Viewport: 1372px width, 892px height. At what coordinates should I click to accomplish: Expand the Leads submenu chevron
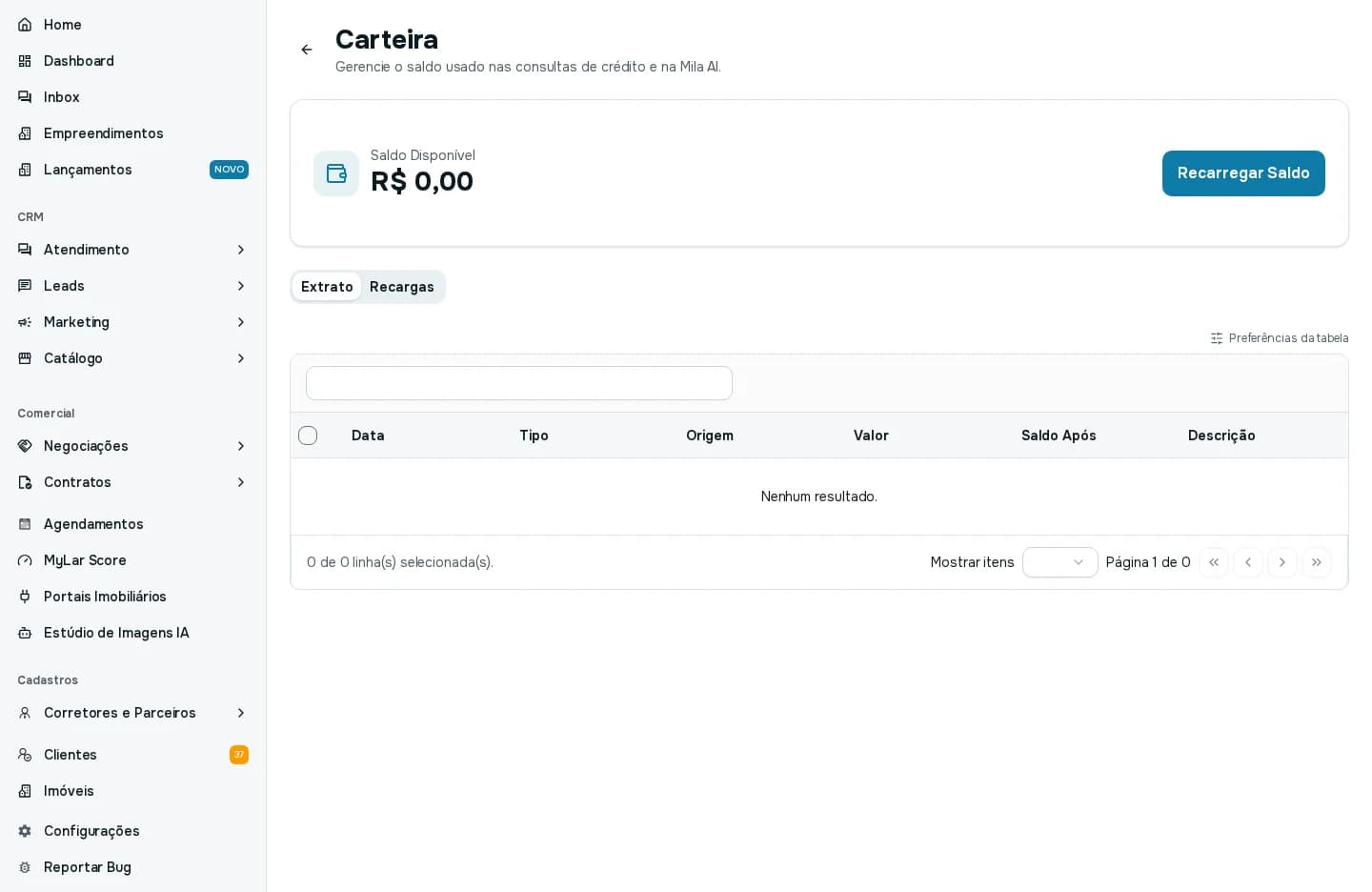point(241,286)
